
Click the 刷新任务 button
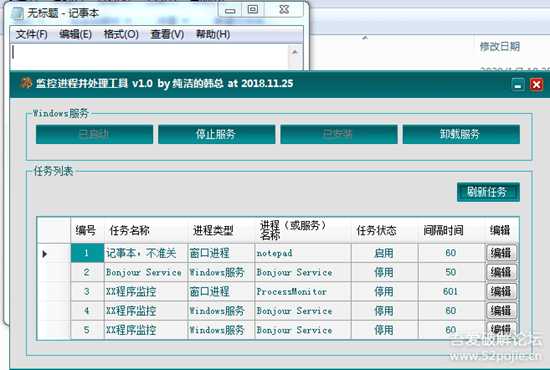point(488,192)
